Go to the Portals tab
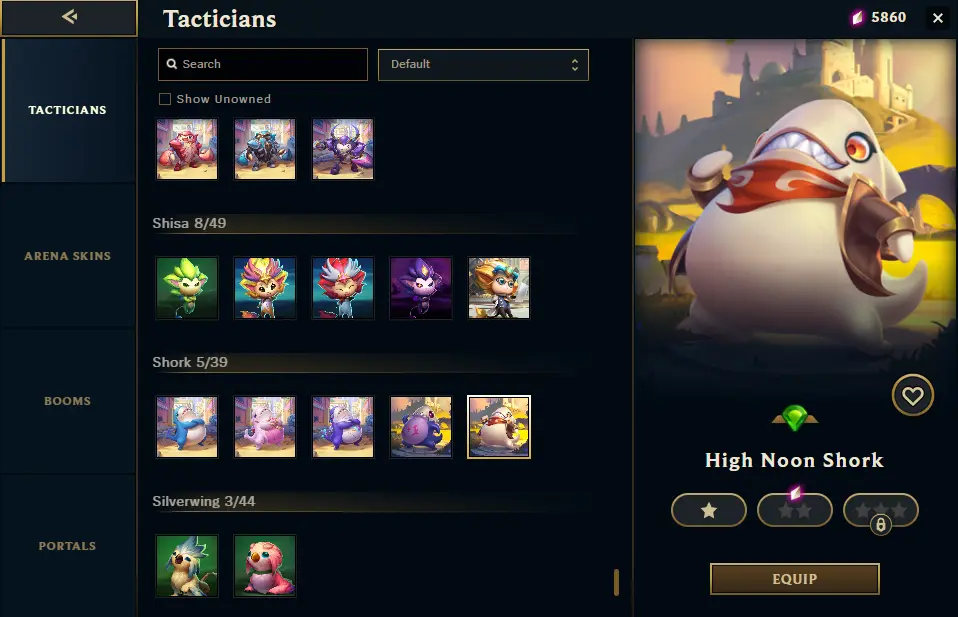 [67, 546]
